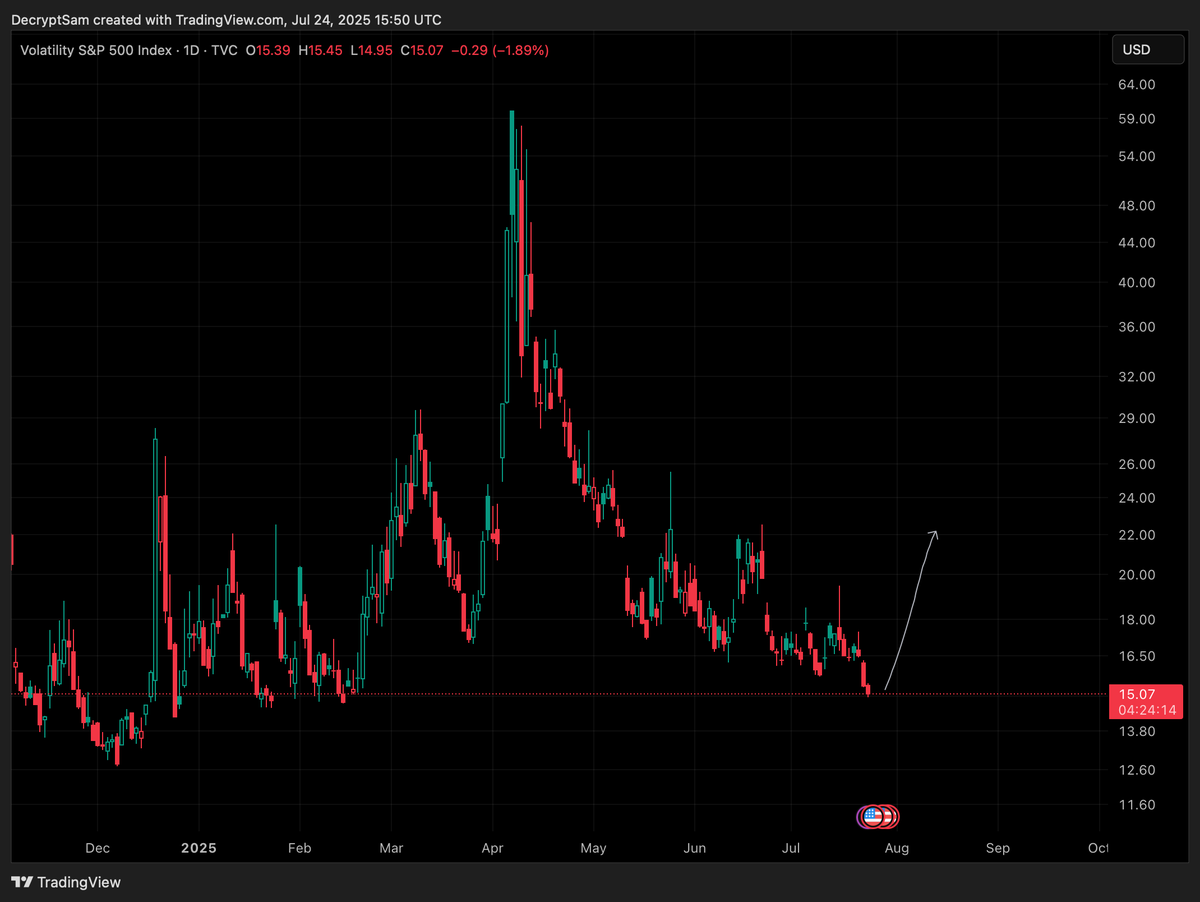The image size is (1200, 902).
Task: Click the 16.50 price axis label
Action: pyautogui.click(x=1139, y=657)
